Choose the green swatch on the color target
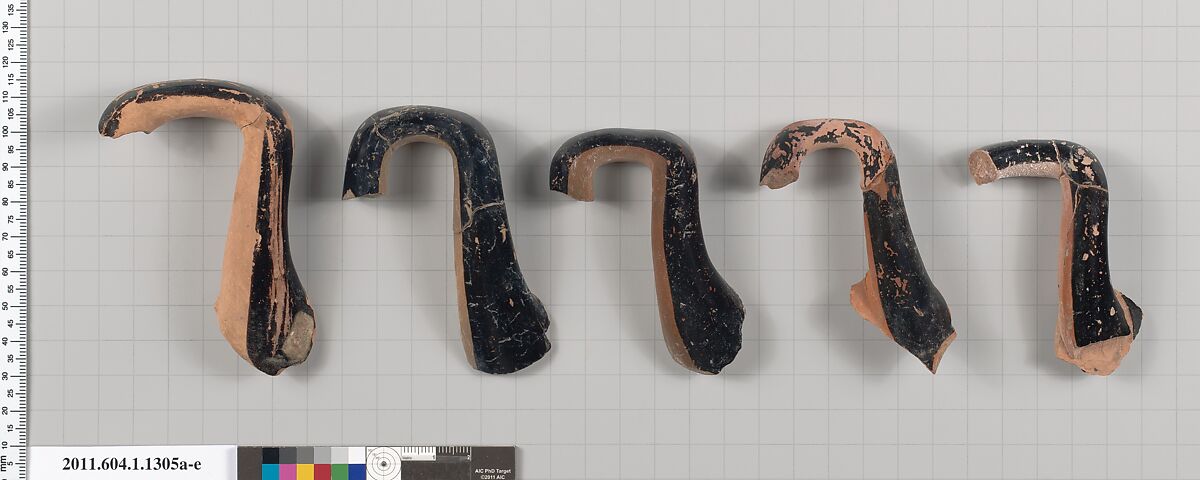The height and width of the screenshot is (480, 1200). (x=339, y=472)
